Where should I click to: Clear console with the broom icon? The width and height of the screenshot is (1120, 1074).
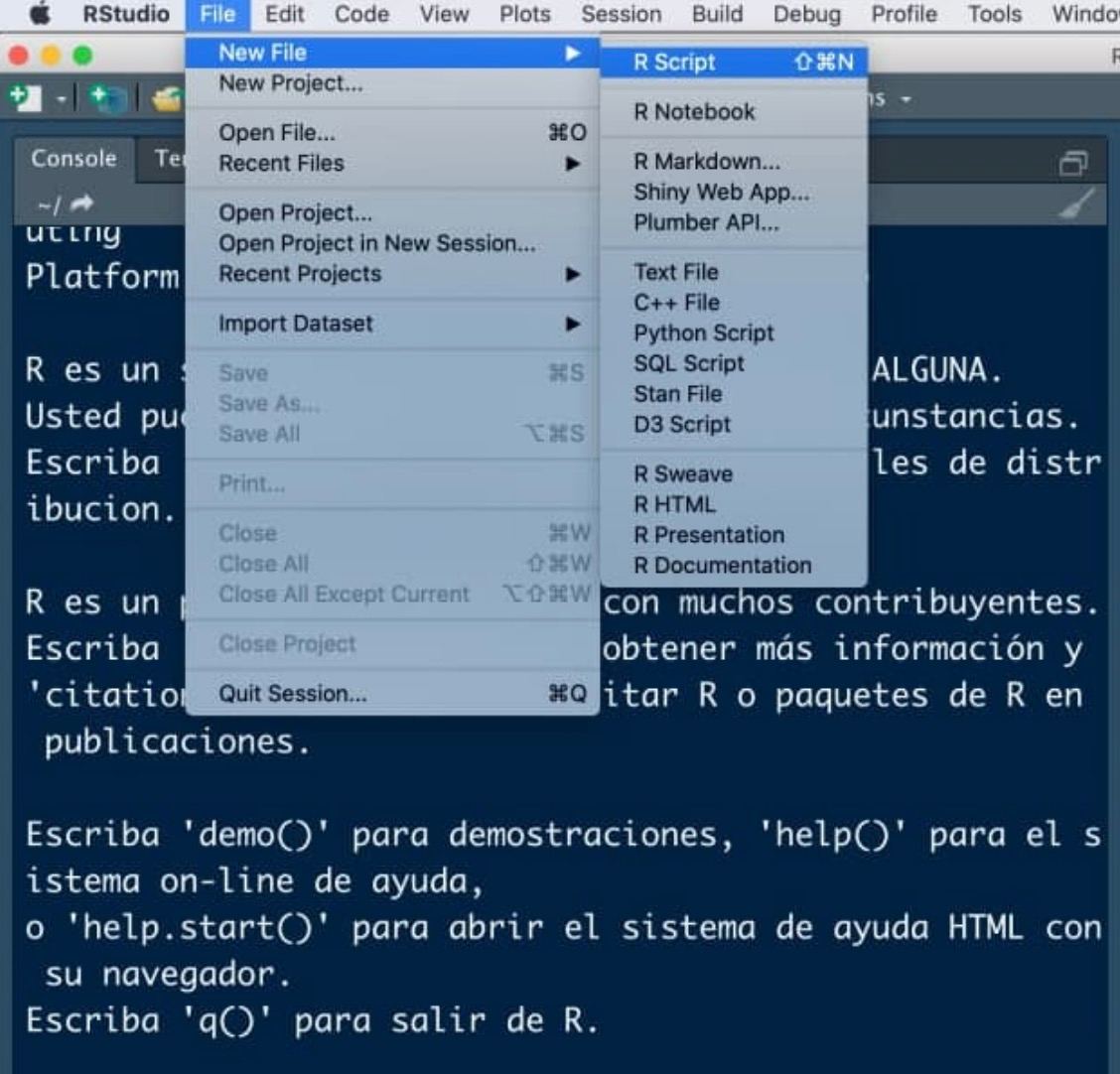coord(1077,204)
